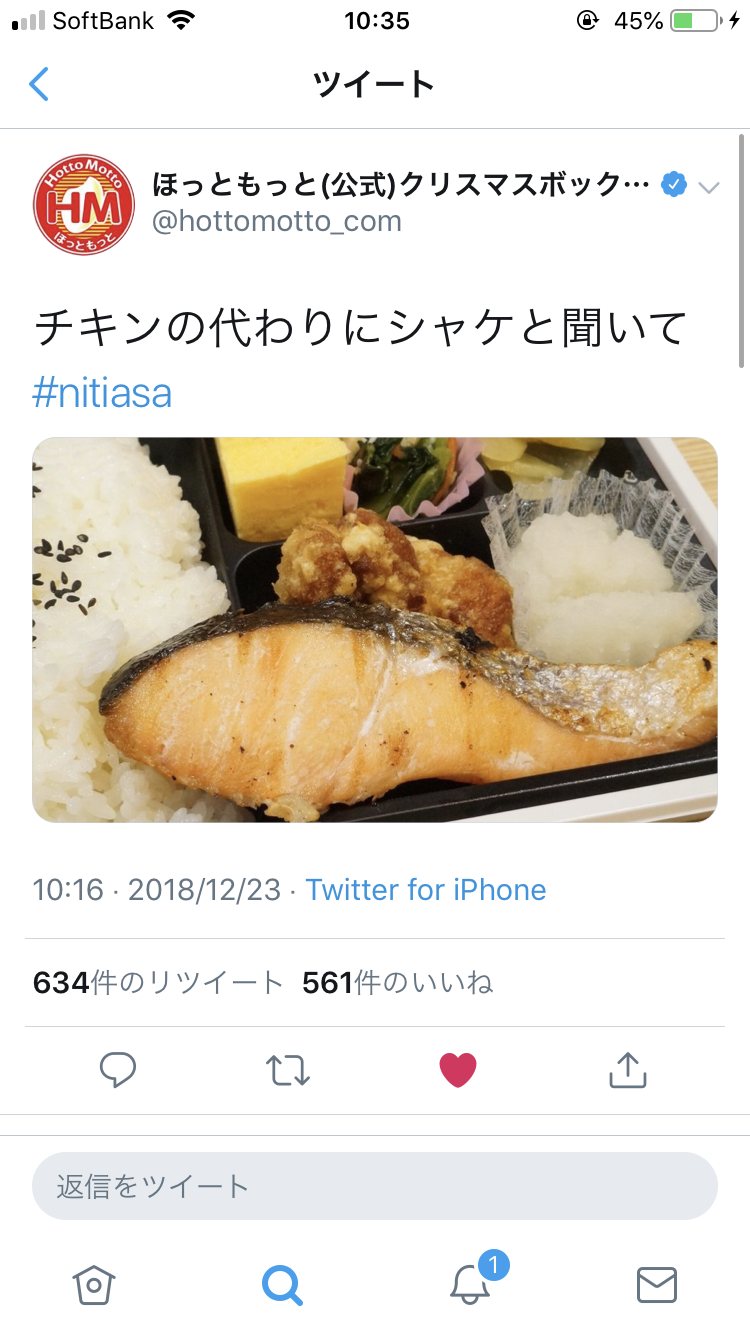Open the salmon bento photo
This screenshot has height=1334, width=750.
click(375, 629)
